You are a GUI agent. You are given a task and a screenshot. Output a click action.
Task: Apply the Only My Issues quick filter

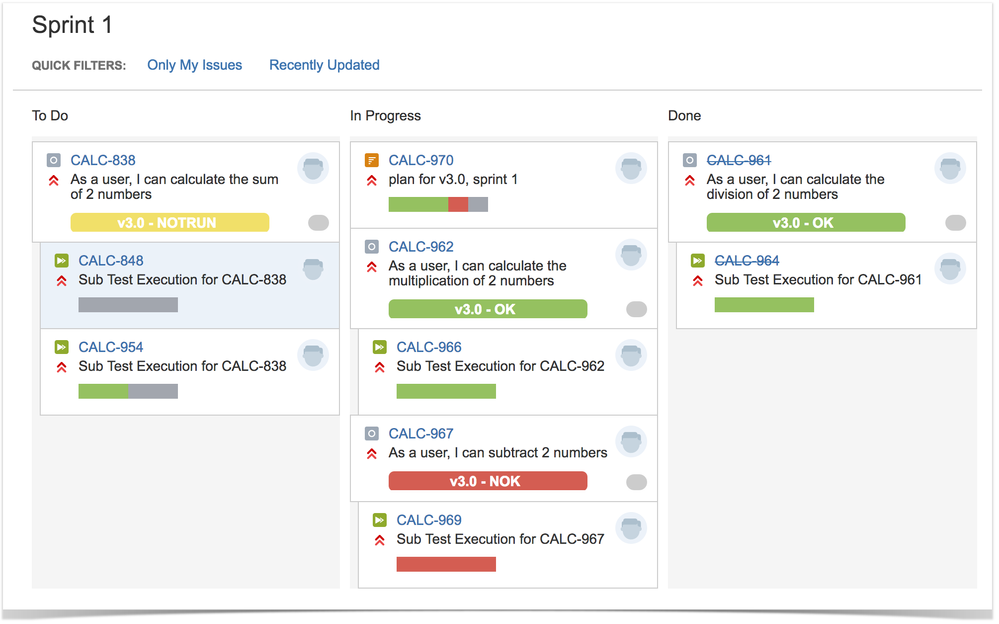194,65
